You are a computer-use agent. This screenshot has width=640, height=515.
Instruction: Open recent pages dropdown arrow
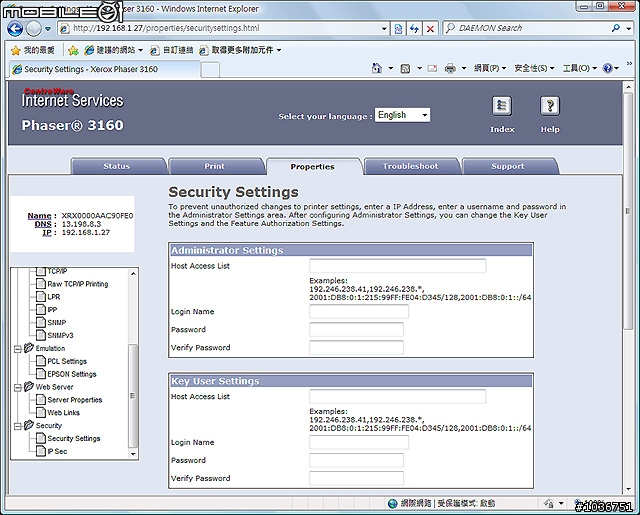point(48,29)
